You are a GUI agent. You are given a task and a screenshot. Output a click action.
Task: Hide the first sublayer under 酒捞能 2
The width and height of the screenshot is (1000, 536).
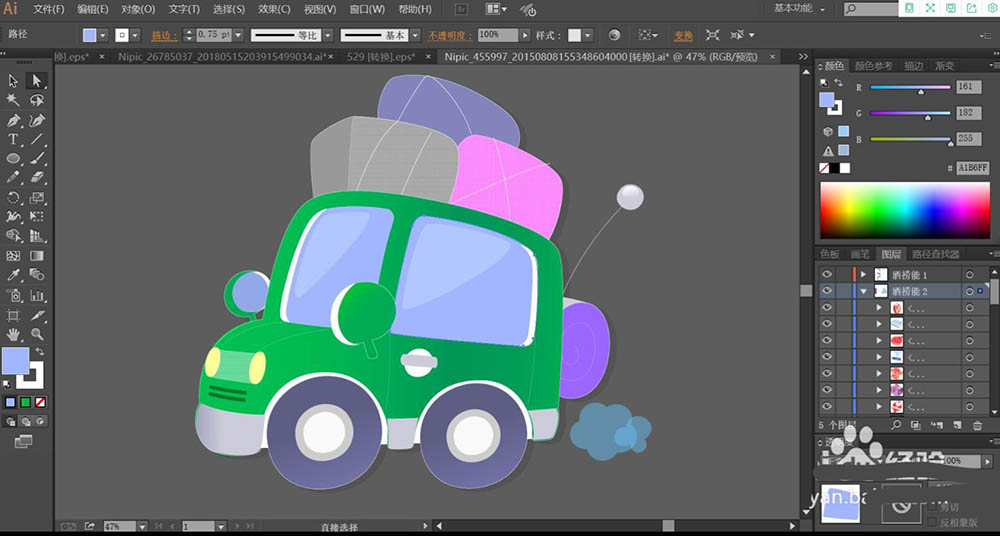827,308
